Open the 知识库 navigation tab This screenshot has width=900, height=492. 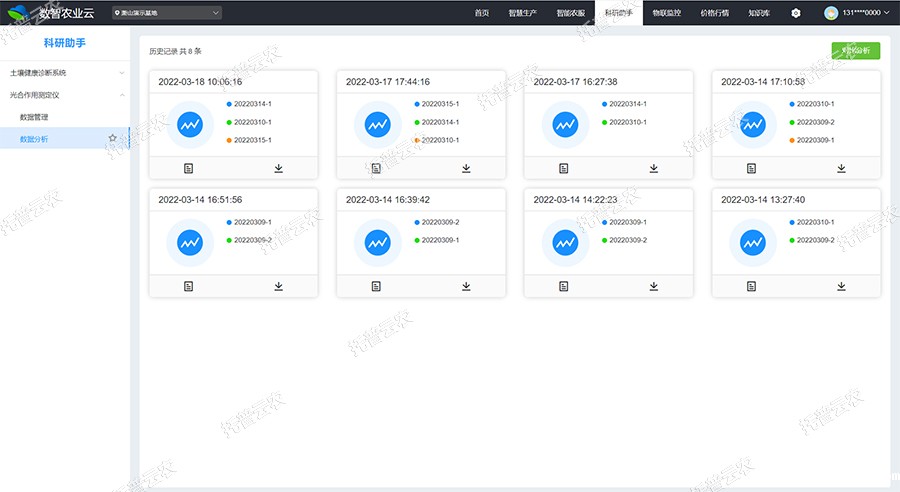click(758, 13)
